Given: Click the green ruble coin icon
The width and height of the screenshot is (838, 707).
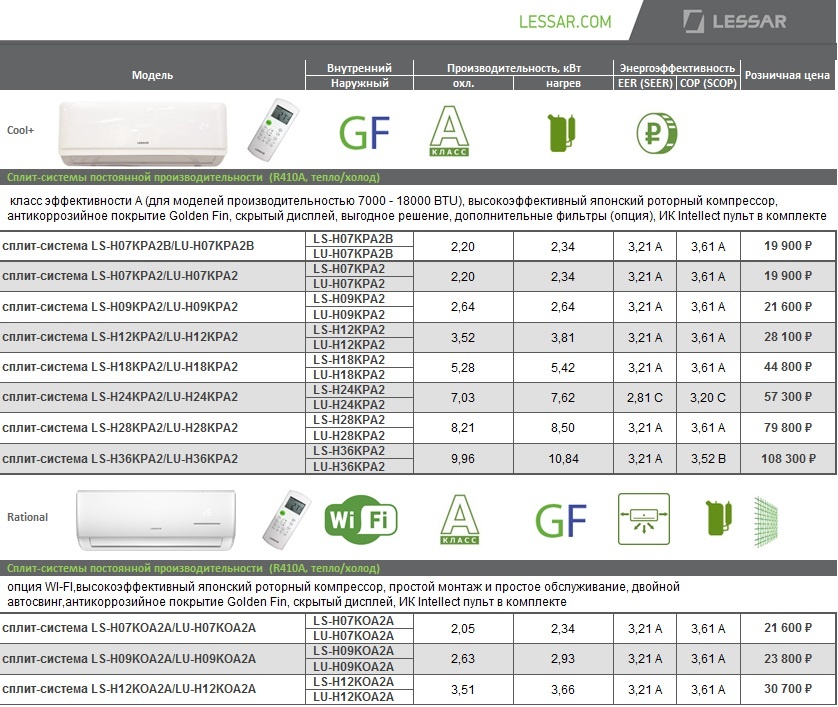Looking at the screenshot, I should (658, 131).
